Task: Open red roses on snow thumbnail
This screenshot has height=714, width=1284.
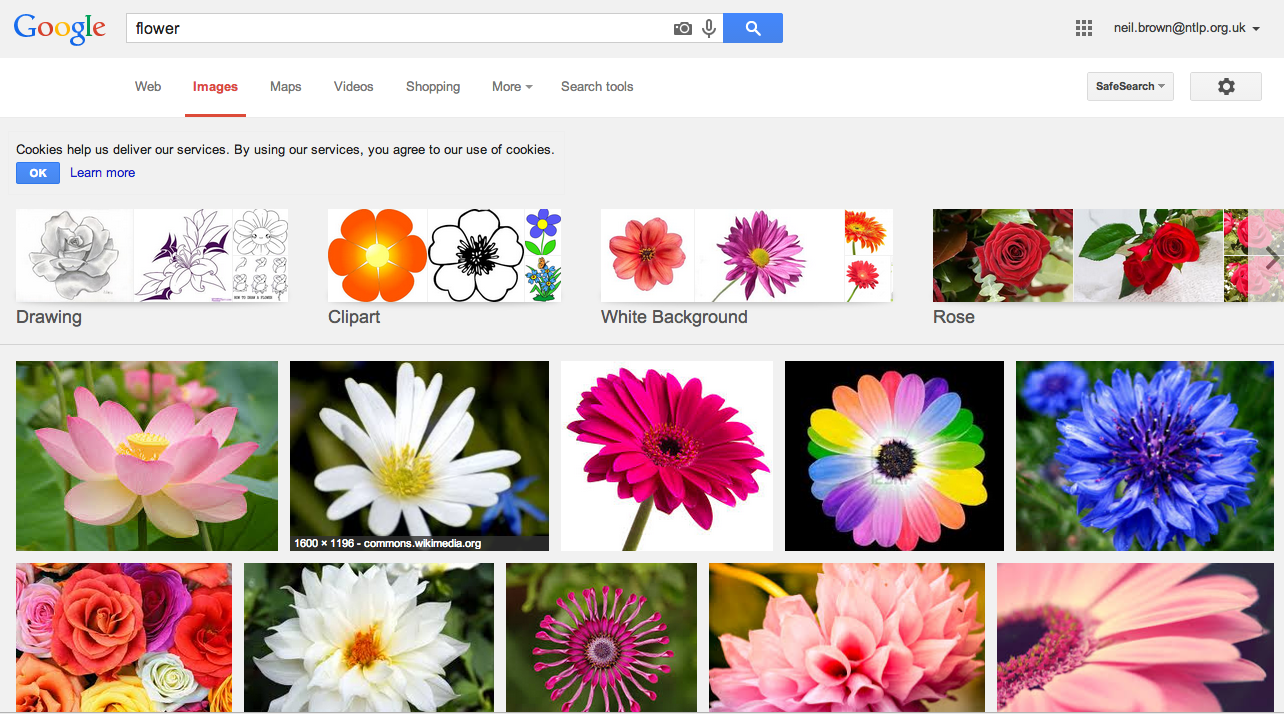Action: 1148,255
